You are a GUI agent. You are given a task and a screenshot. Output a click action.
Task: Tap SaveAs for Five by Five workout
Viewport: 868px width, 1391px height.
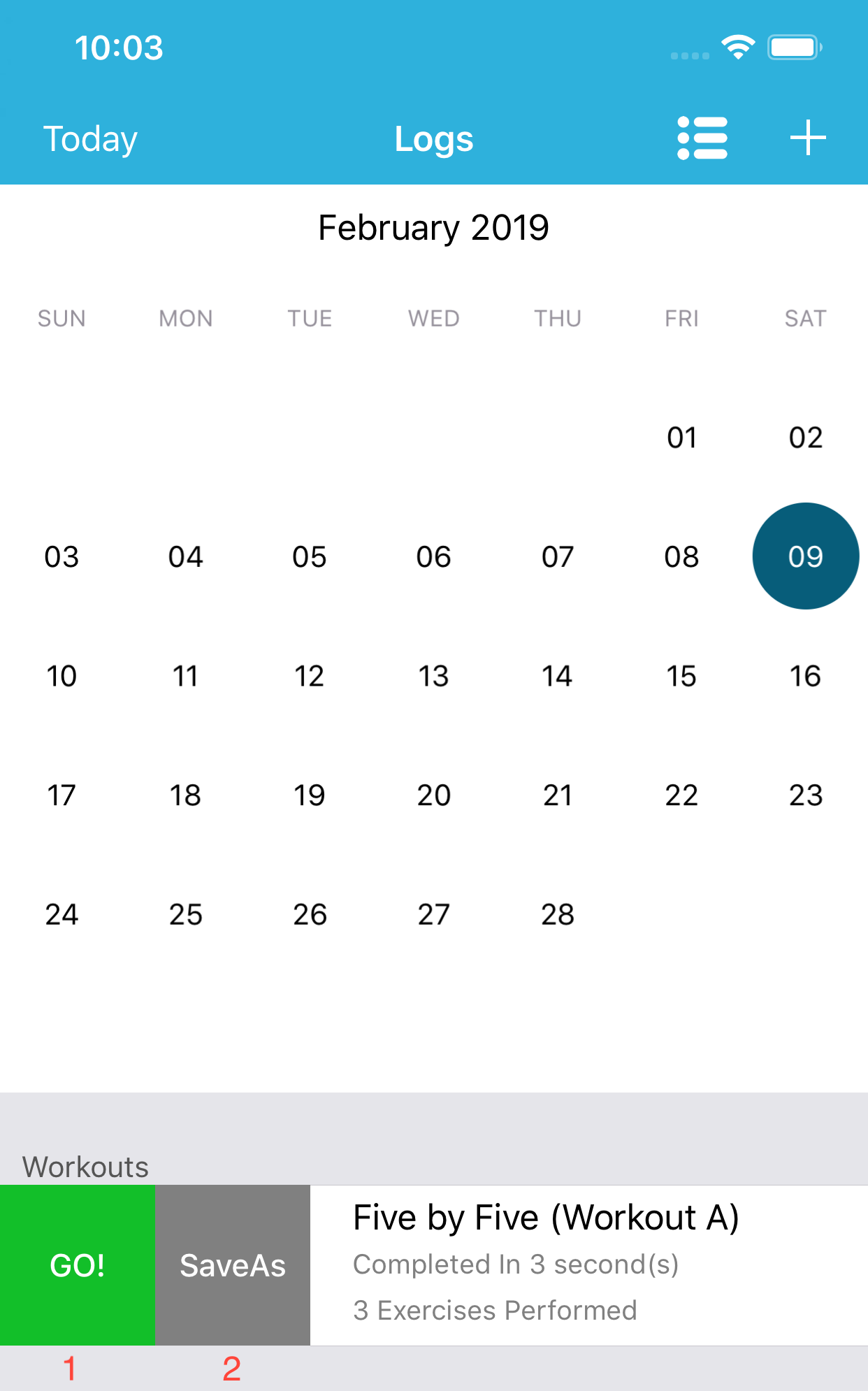[233, 1265]
